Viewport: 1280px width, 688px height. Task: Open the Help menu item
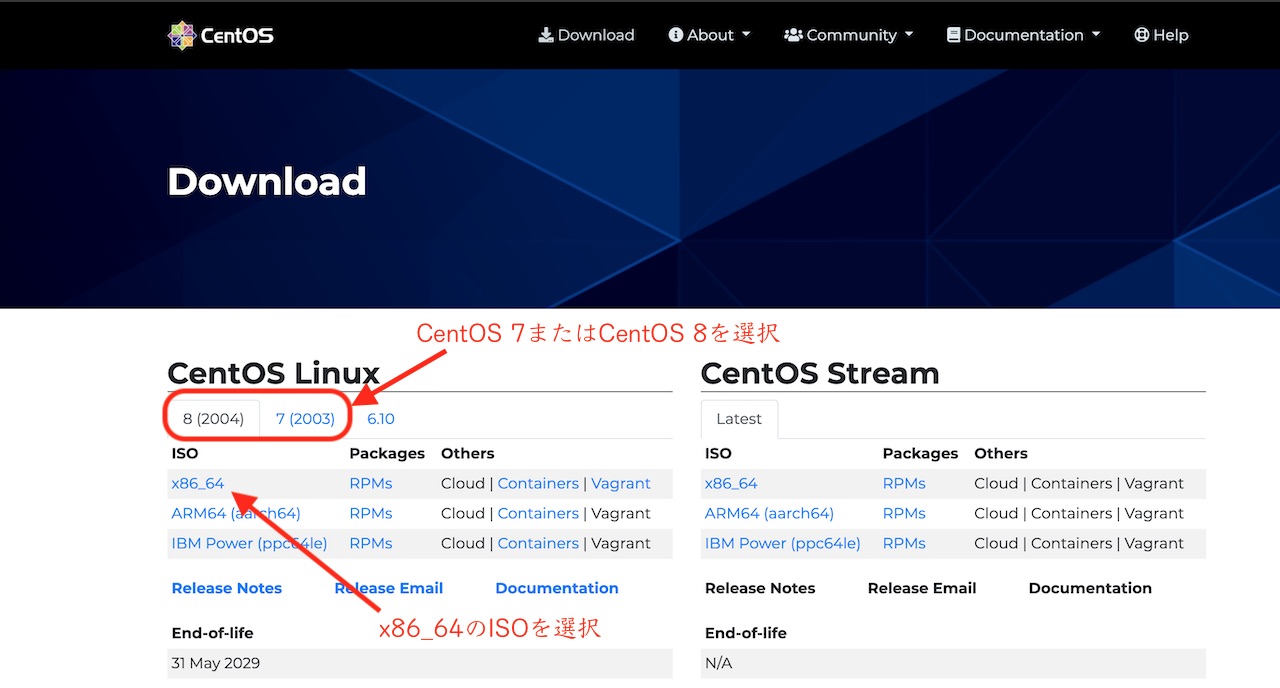pyautogui.click(x=1161, y=35)
